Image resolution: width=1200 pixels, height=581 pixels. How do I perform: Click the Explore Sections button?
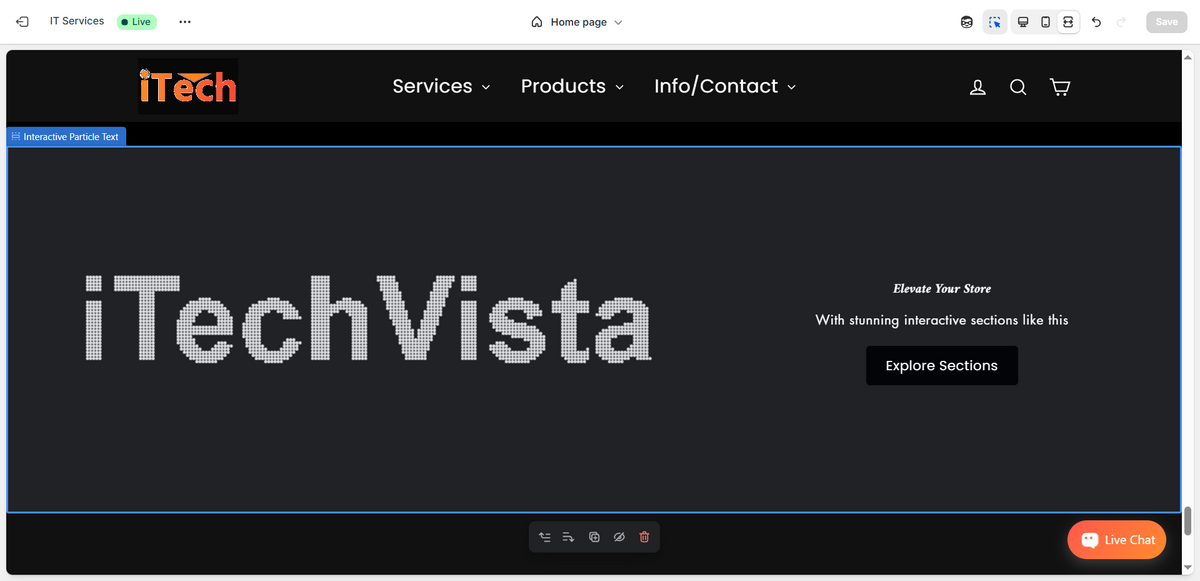(942, 366)
